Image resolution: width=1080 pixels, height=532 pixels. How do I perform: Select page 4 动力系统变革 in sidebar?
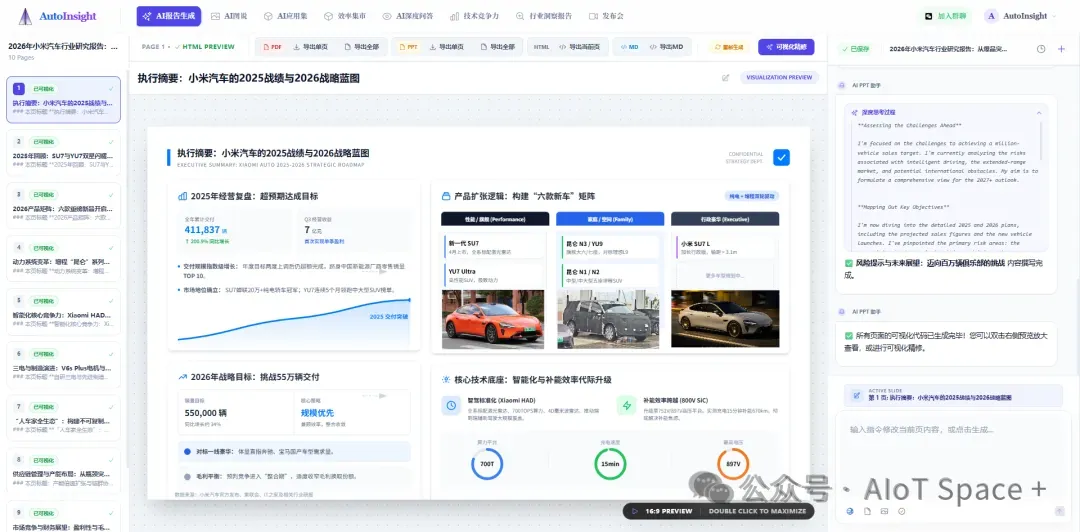click(63, 258)
